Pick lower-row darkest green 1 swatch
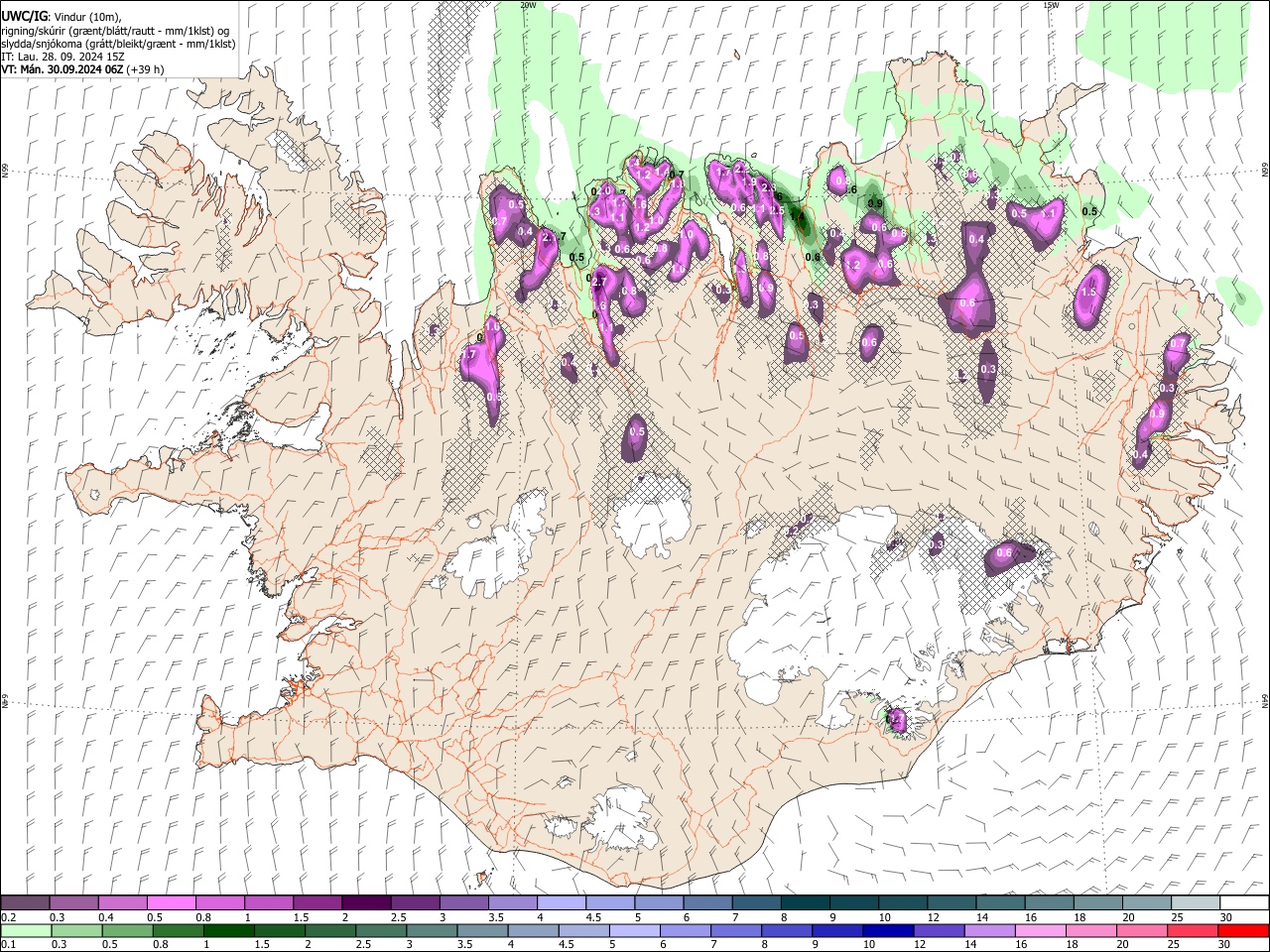 [229, 930]
